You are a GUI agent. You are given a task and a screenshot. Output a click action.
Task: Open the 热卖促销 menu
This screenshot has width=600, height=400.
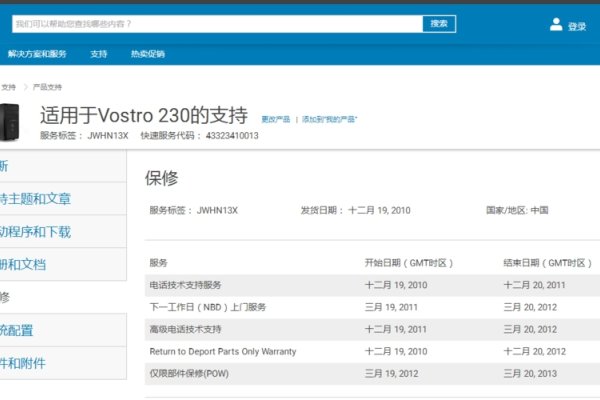[x=148, y=54]
